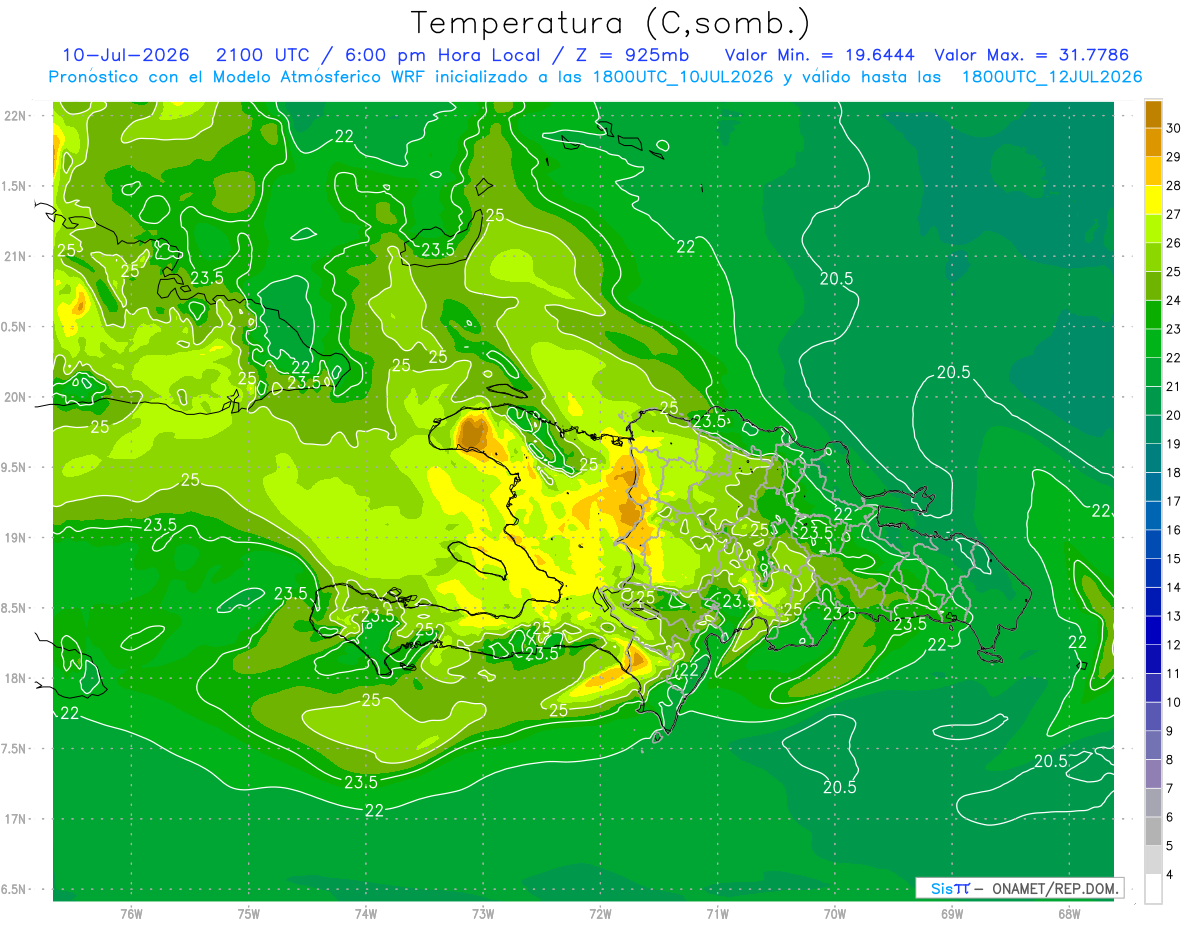Click the 'Temperatura (C,somb.)' map title
This screenshot has height=927, width=1200.
pyautogui.click(x=611, y=24)
